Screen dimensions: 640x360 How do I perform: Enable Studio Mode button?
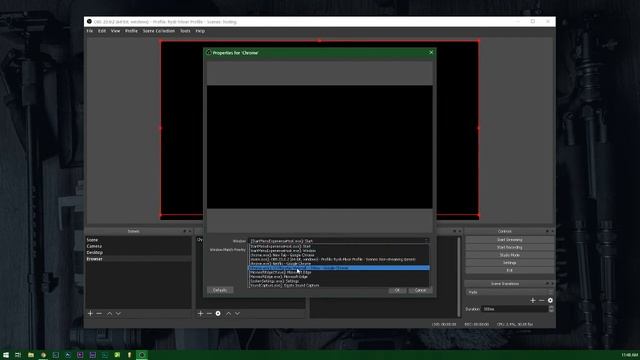(509, 255)
